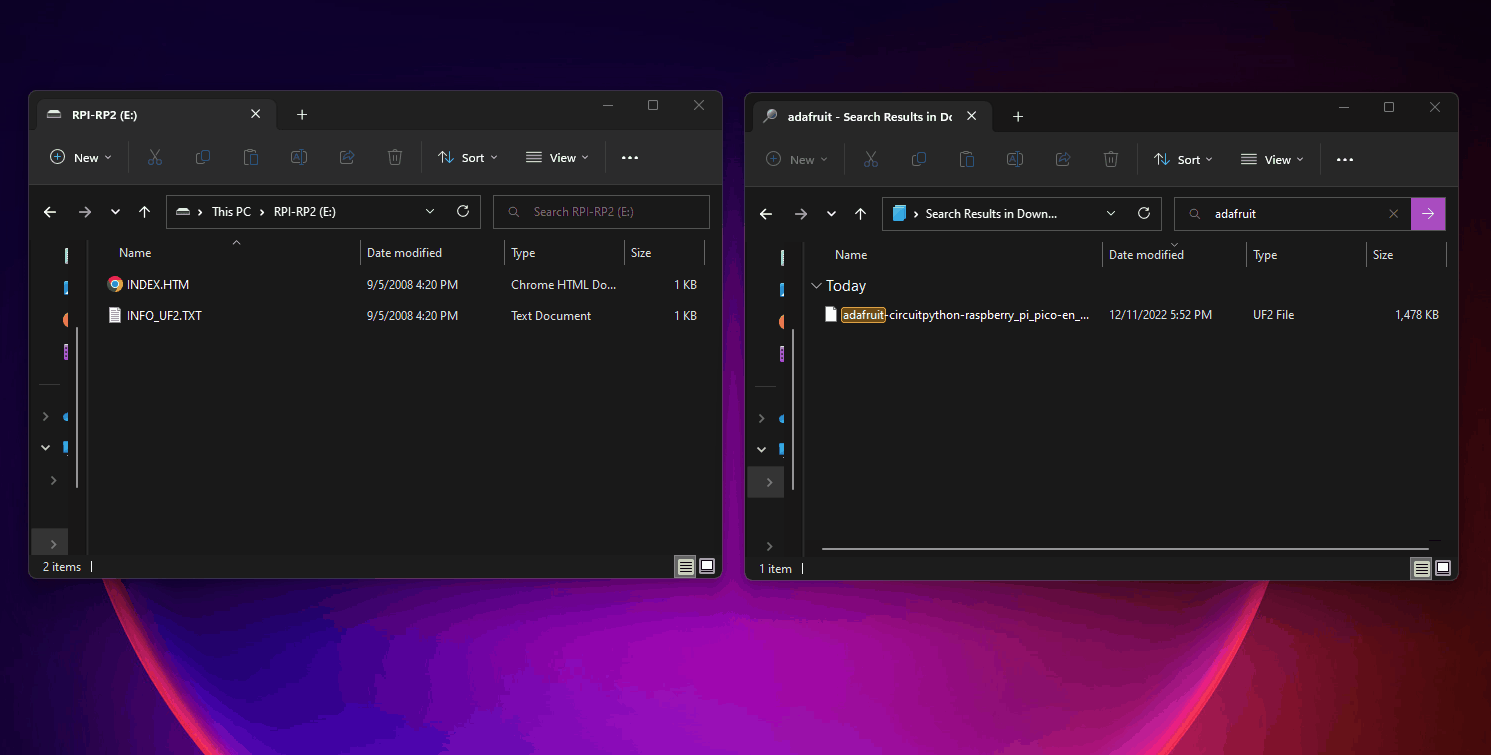Open Sort dropdown in RPI-RP2 window
The height and width of the screenshot is (755, 1491).
click(469, 157)
